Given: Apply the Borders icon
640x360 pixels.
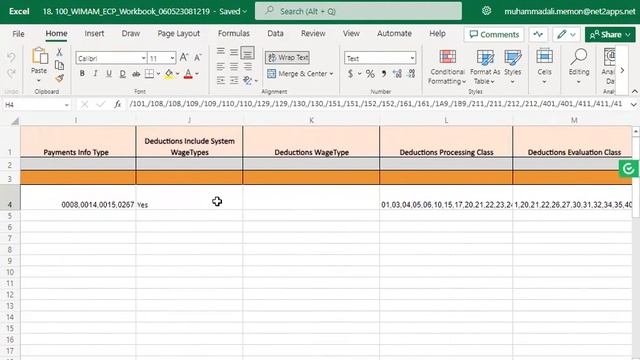Looking at the screenshot, I should [149, 73].
